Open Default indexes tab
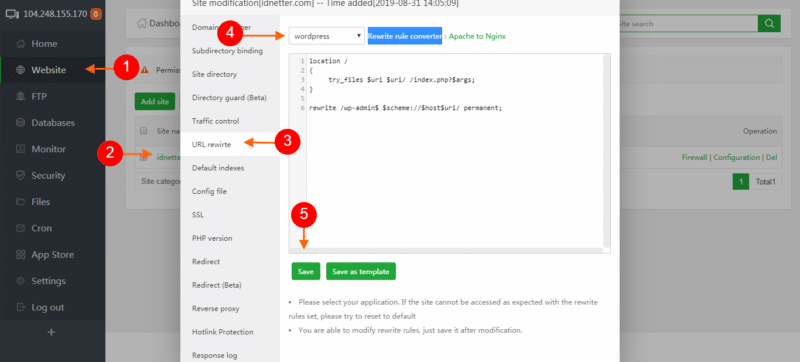The height and width of the screenshot is (362, 800). point(218,168)
